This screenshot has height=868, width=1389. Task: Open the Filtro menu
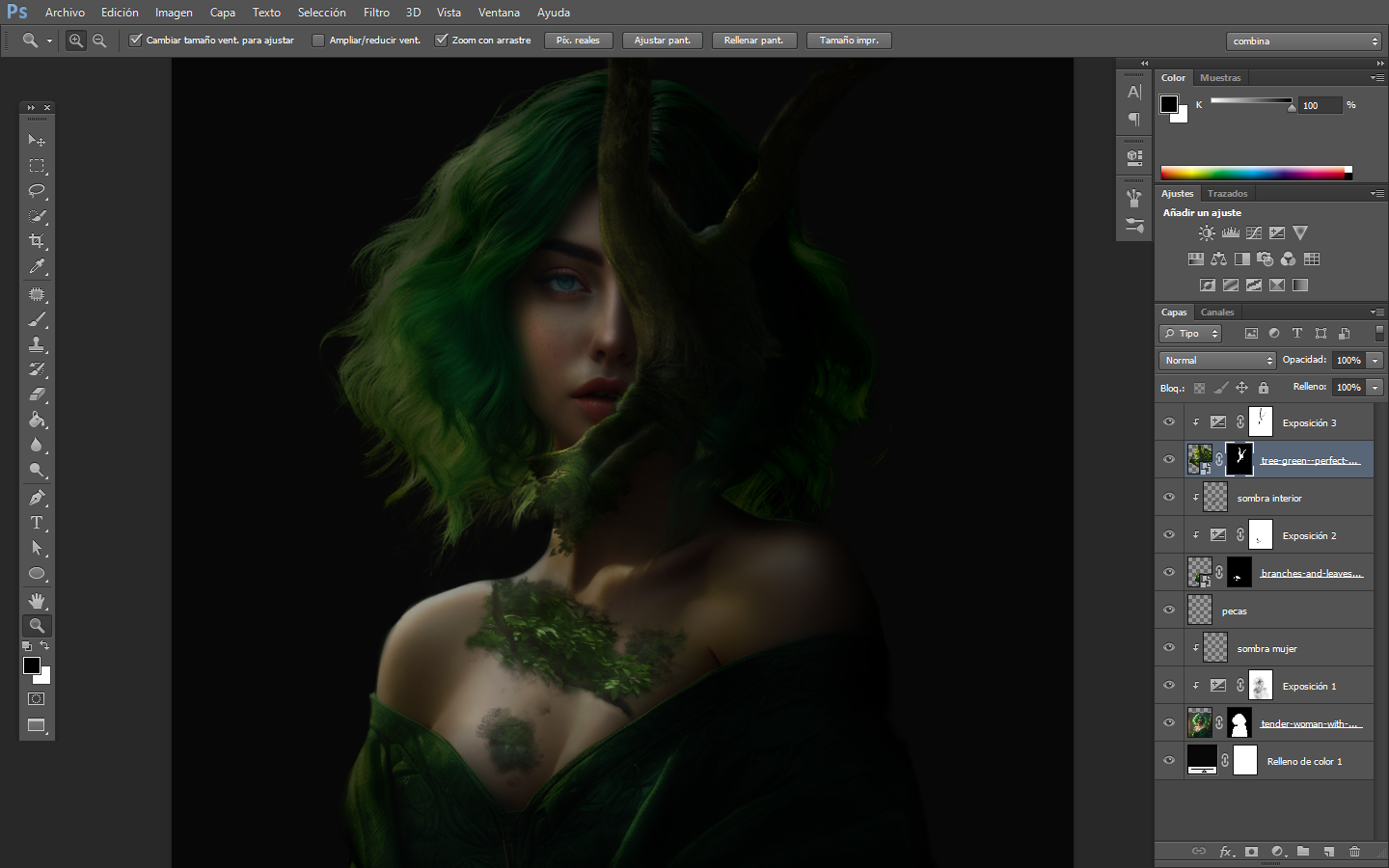pyautogui.click(x=376, y=13)
